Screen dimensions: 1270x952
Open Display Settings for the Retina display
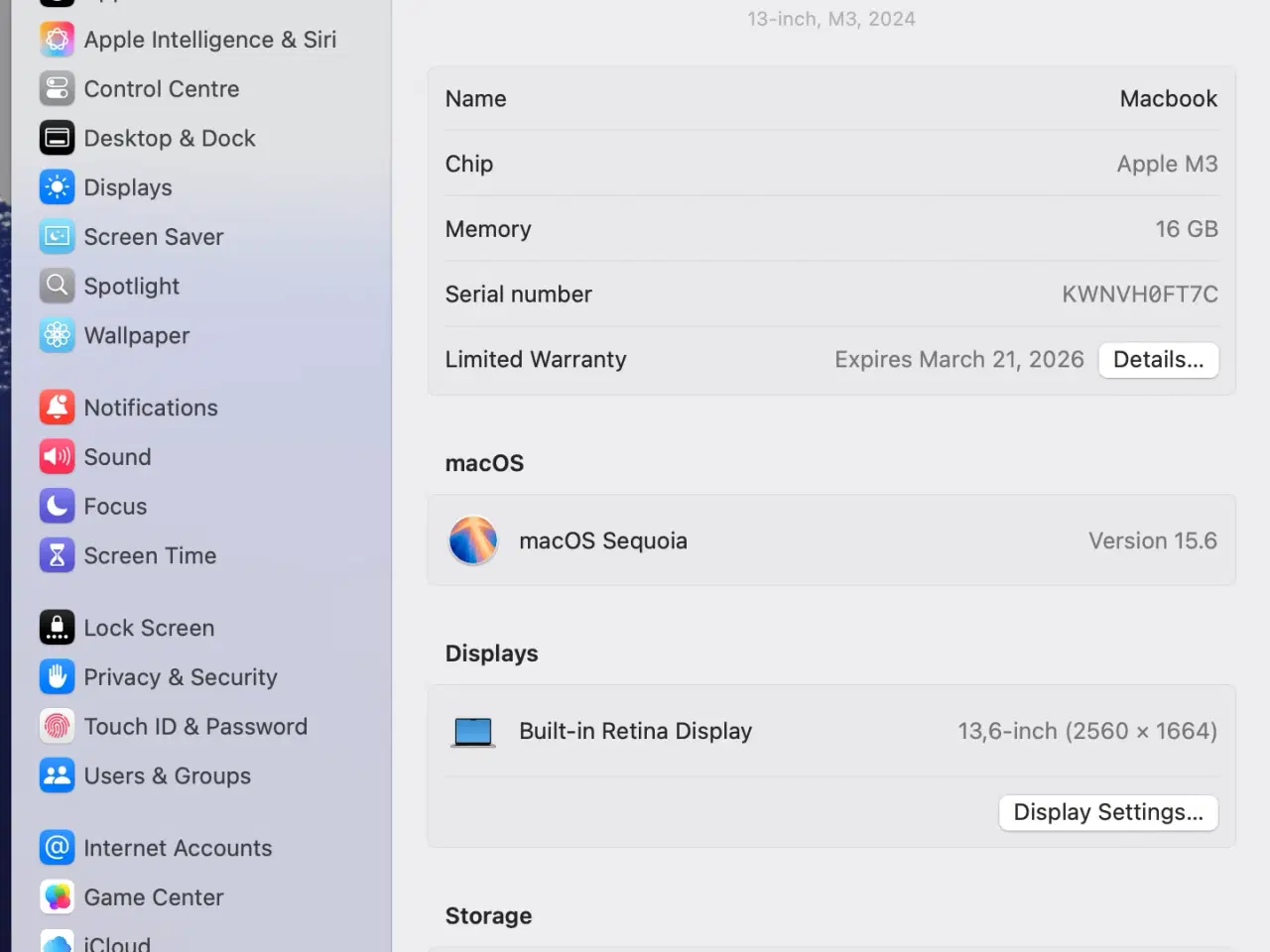[1108, 812]
